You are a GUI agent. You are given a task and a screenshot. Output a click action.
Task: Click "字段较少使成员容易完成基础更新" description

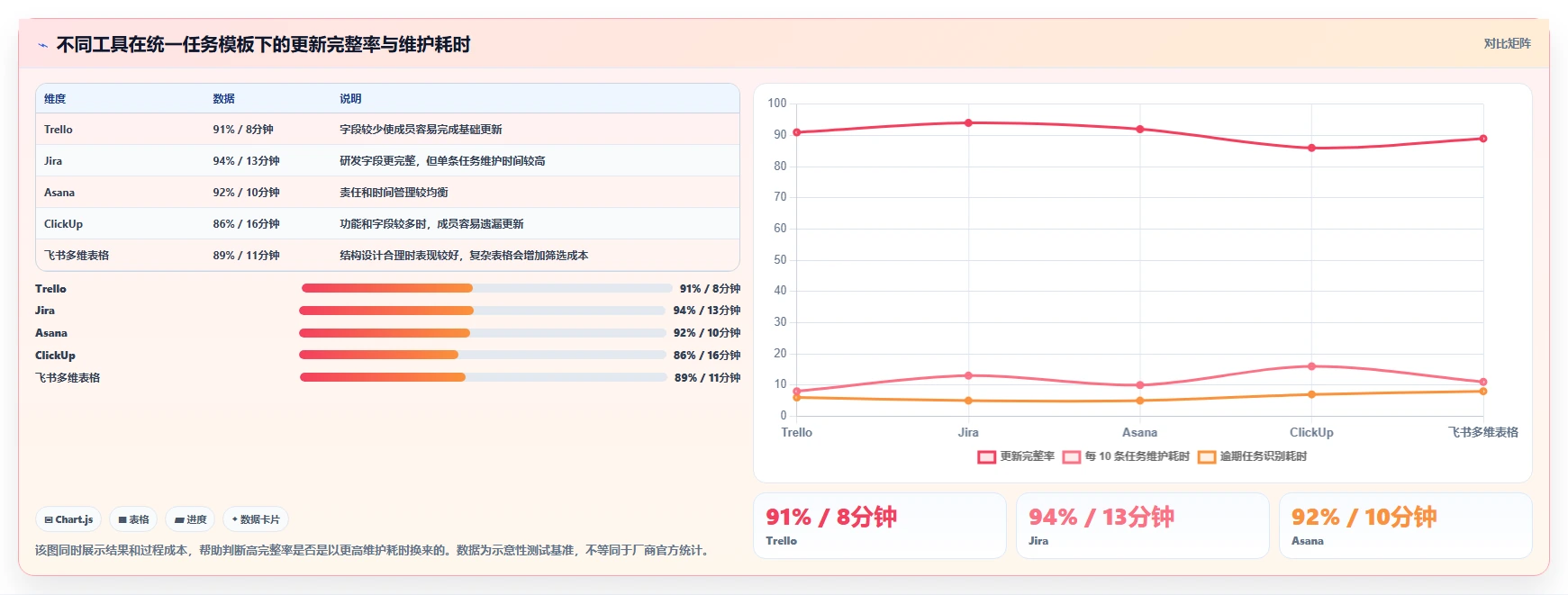tap(421, 130)
